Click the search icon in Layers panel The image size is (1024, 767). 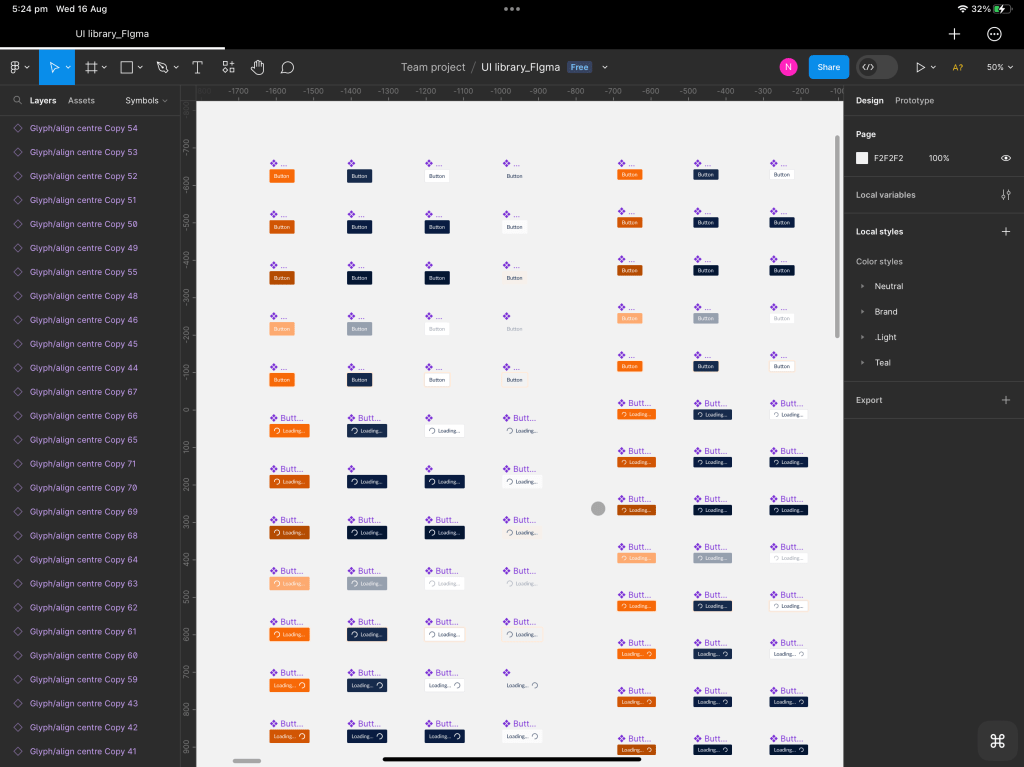(18, 101)
